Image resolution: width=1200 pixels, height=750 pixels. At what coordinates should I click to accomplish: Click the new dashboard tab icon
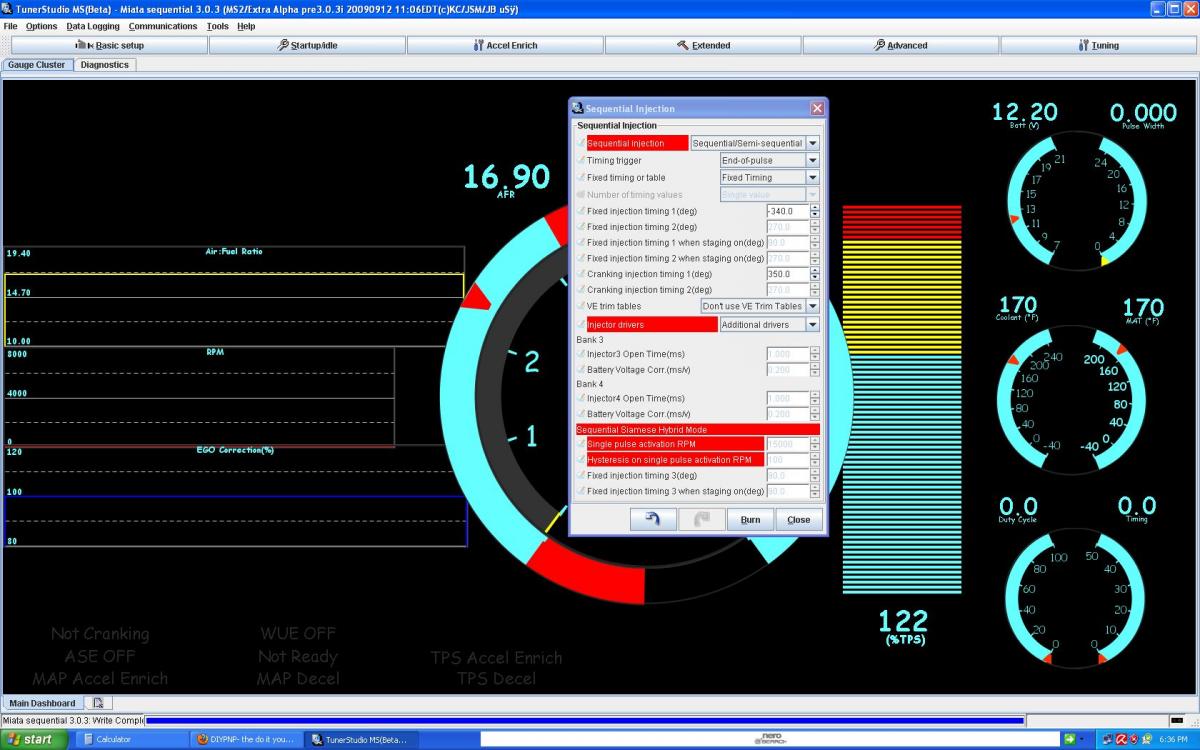click(x=98, y=703)
